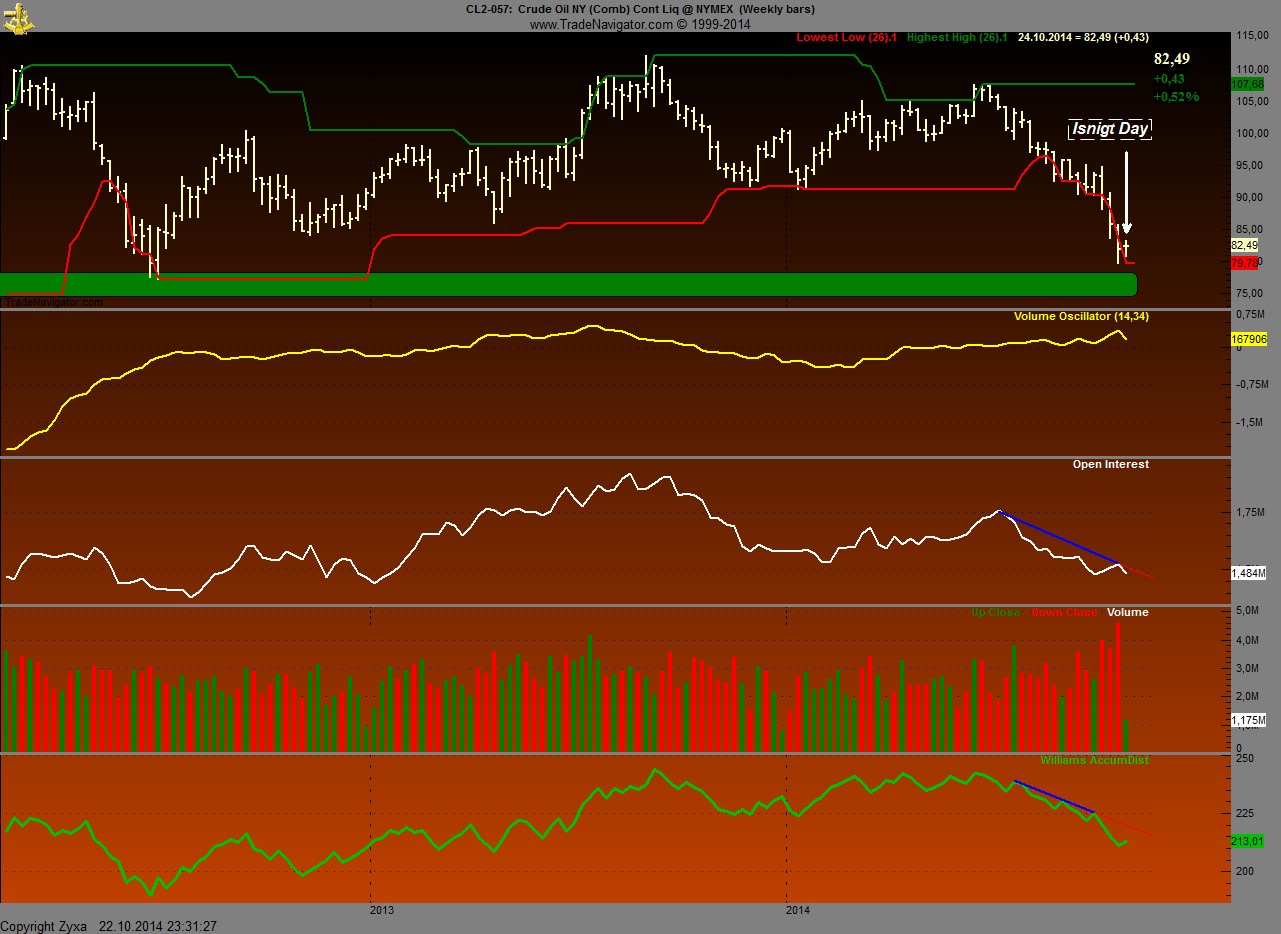Click the white down arrow annotation
The height and width of the screenshot is (934, 1281).
point(1127,191)
